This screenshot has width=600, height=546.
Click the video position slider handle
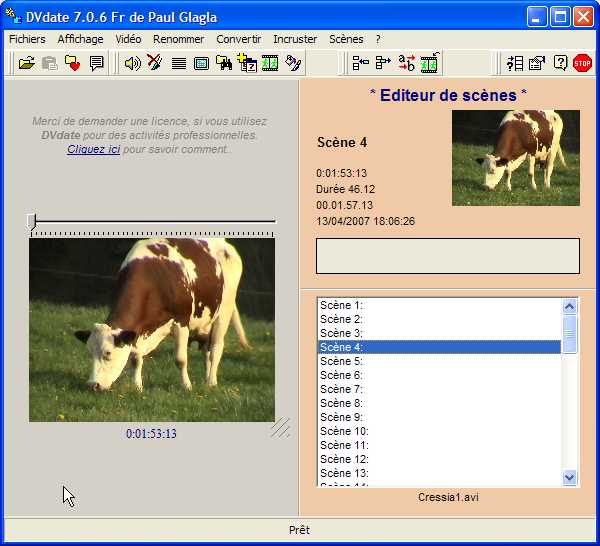click(31, 222)
